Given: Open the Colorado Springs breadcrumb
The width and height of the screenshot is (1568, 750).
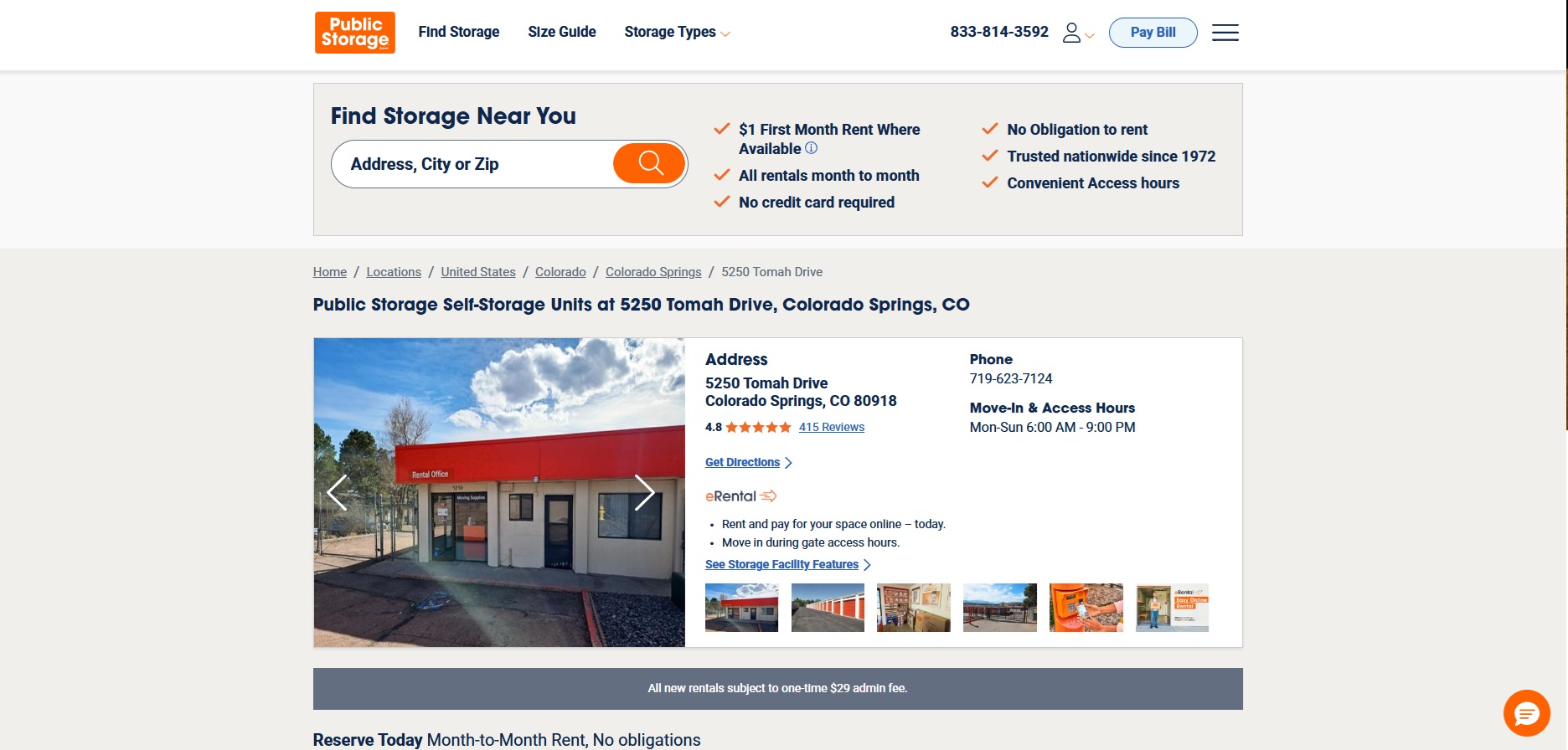Looking at the screenshot, I should (653, 272).
